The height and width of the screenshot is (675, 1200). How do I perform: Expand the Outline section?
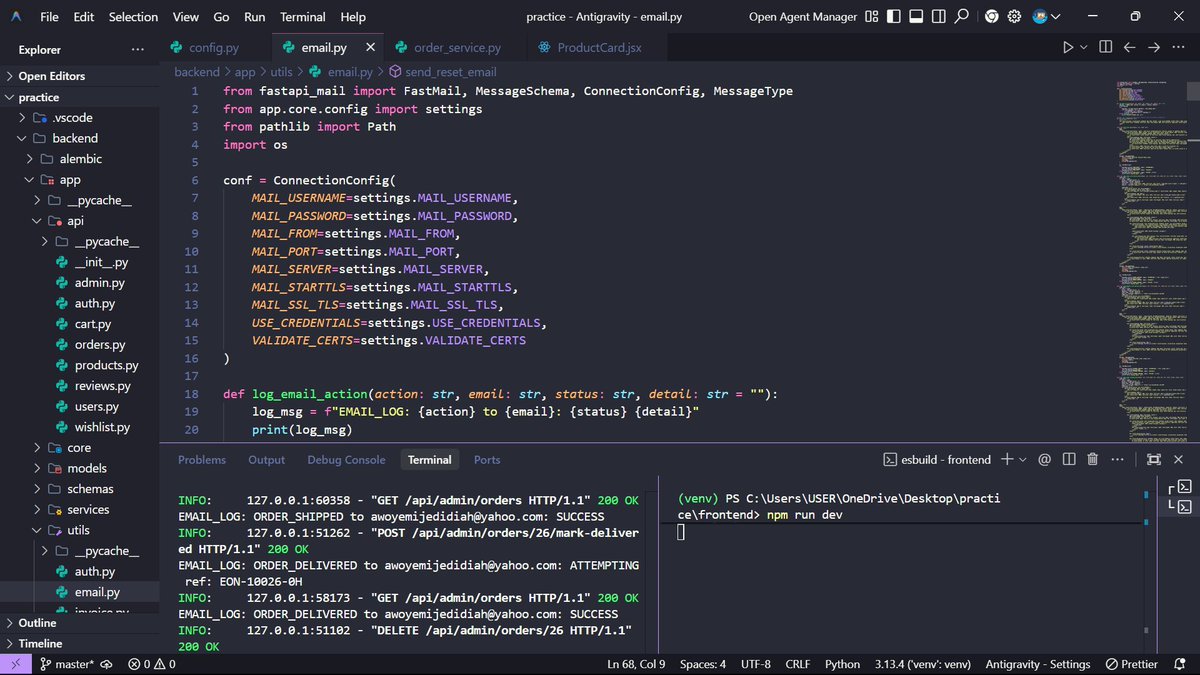pyautogui.click(x=80, y=623)
